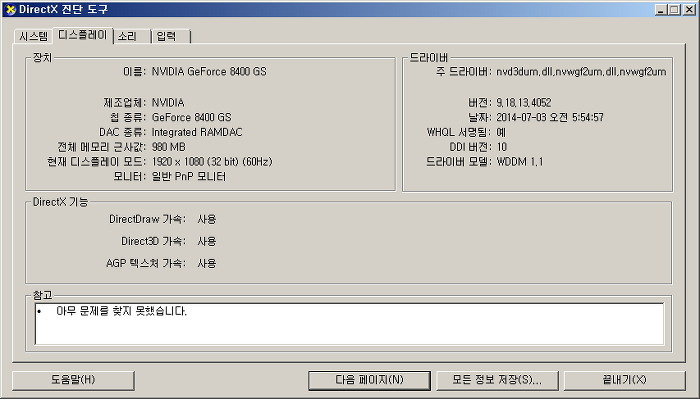Click the 주 드라이버 label
This screenshot has height=399, width=700.
463,71
